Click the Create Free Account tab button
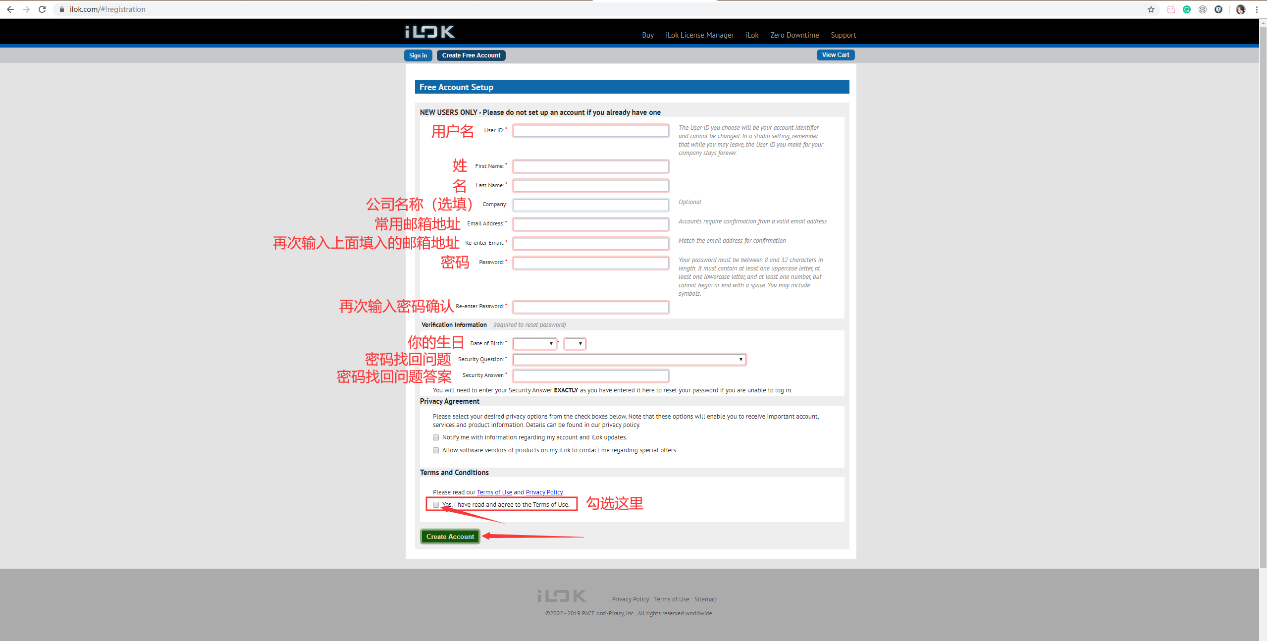The height and width of the screenshot is (641, 1267). 471,55
